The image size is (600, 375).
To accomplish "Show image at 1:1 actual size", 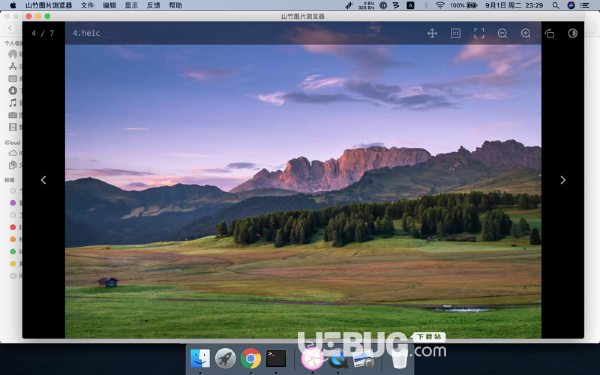I will click(x=455, y=33).
